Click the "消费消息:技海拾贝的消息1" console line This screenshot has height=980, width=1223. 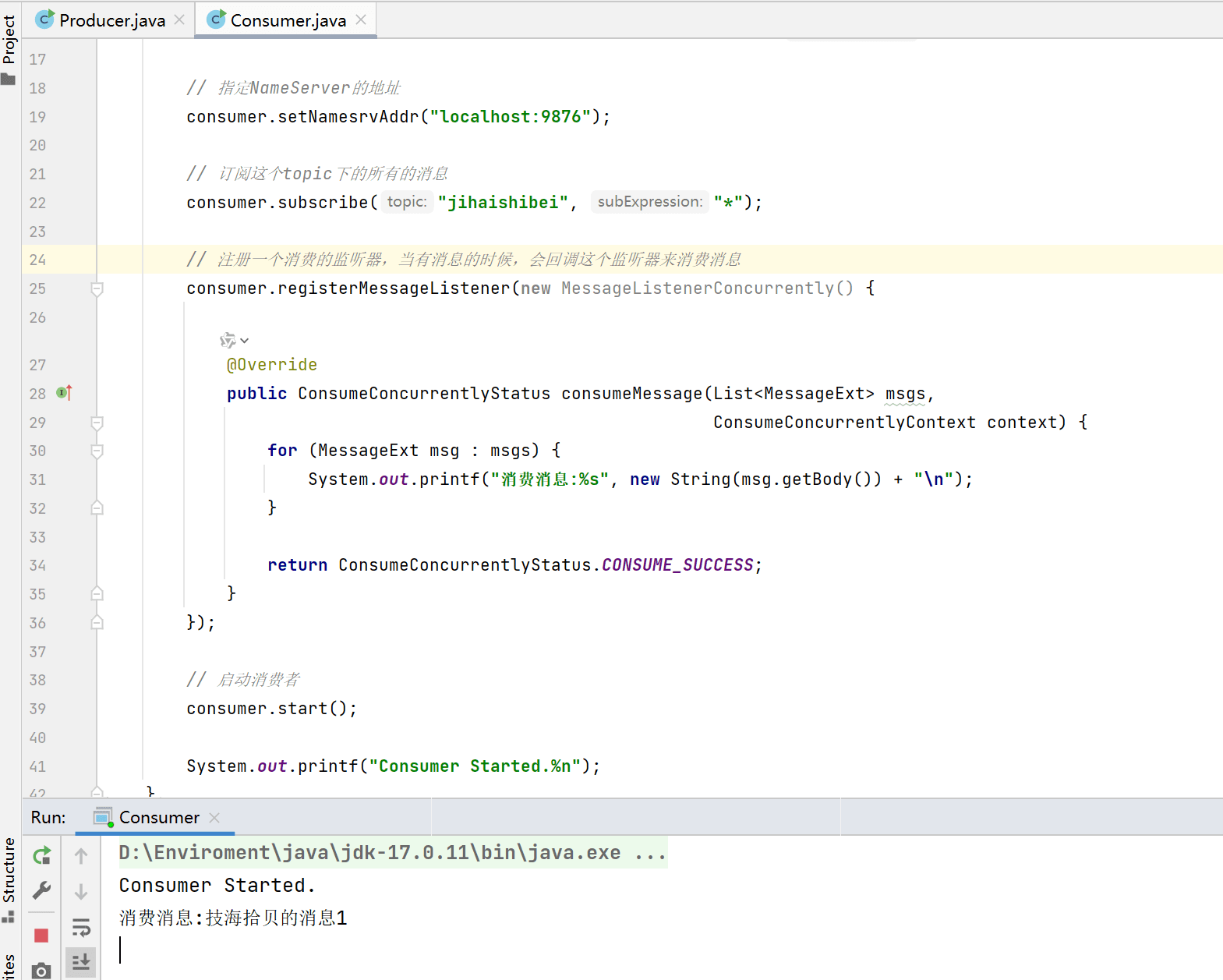[233, 918]
